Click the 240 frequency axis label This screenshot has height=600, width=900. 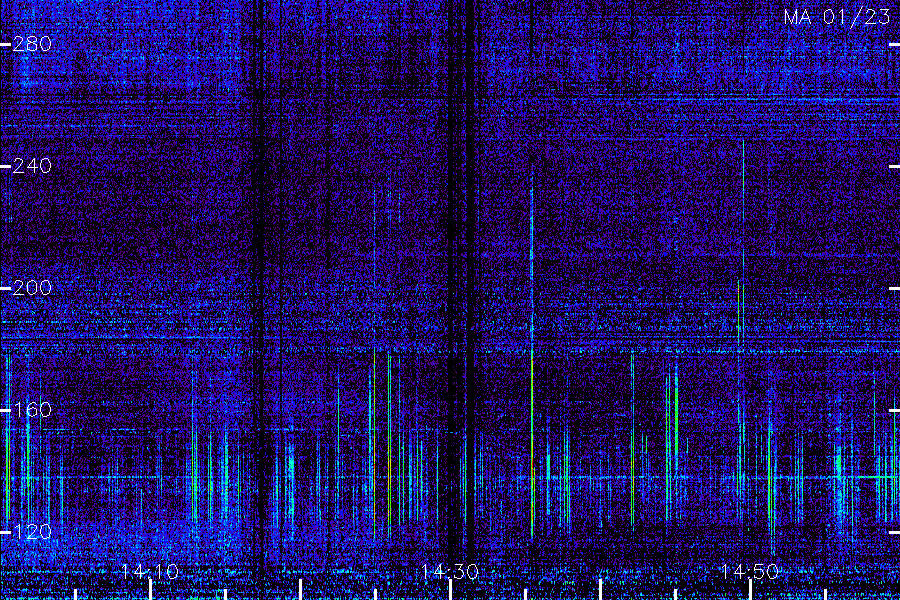tap(32, 166)
